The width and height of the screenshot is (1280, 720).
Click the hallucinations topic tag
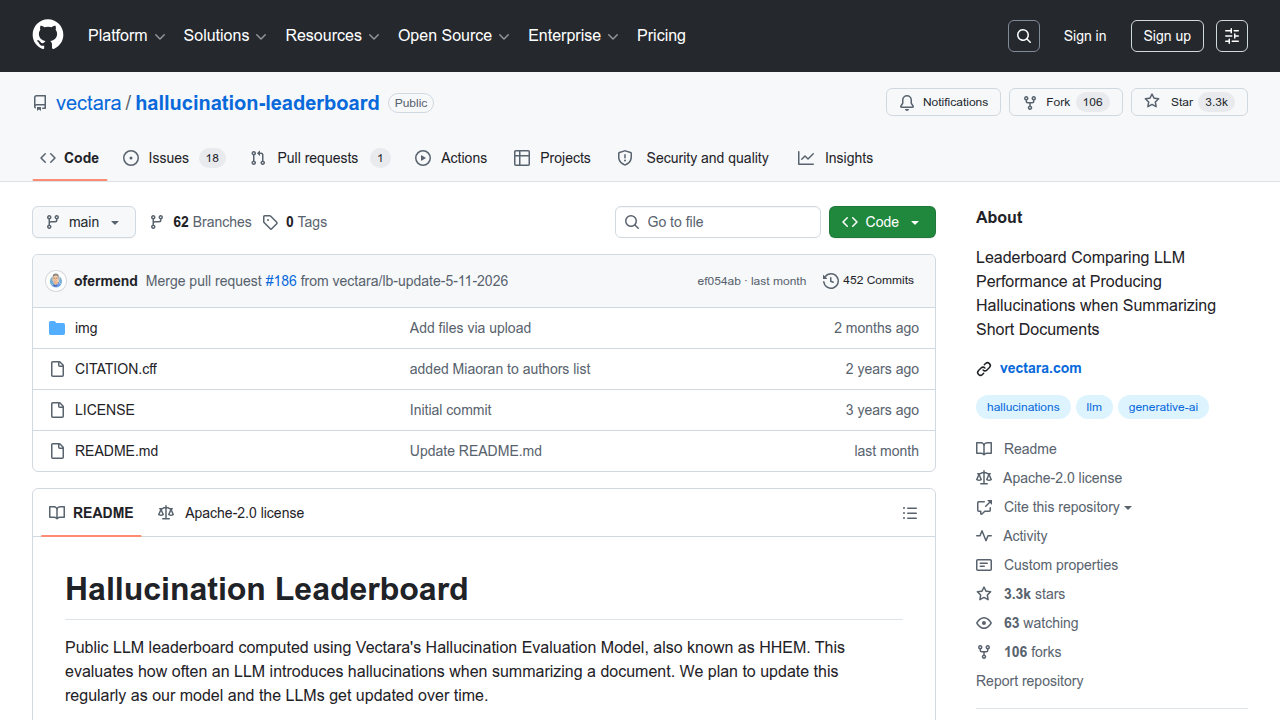pyautogui.click(x=1023, y=407)
